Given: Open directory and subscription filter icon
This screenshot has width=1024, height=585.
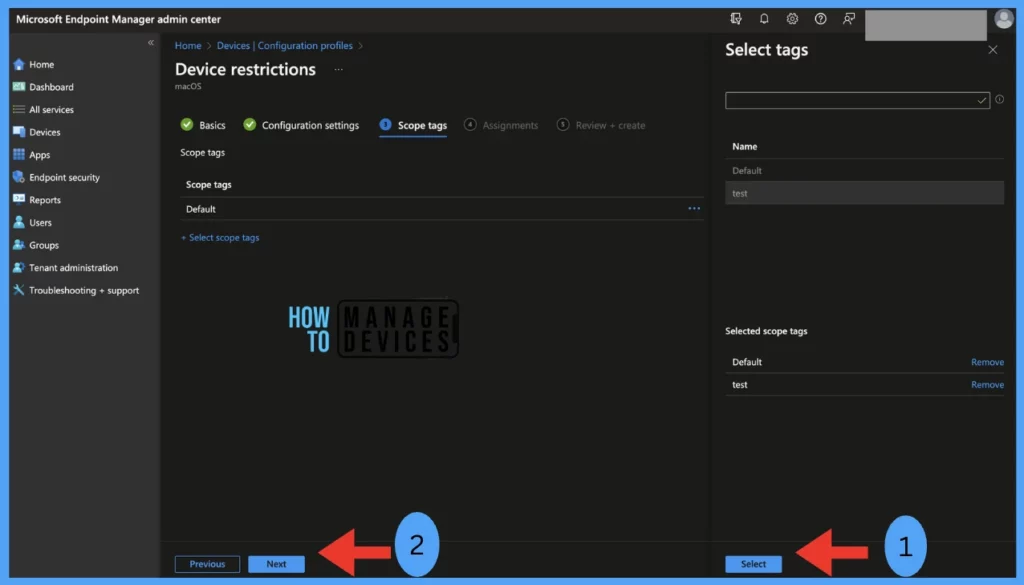Looking at the screenshot, I should pos(736,19).
